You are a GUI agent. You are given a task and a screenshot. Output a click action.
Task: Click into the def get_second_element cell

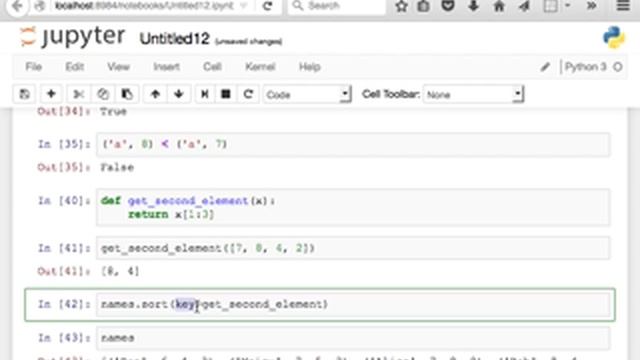(x=353, y=207)
